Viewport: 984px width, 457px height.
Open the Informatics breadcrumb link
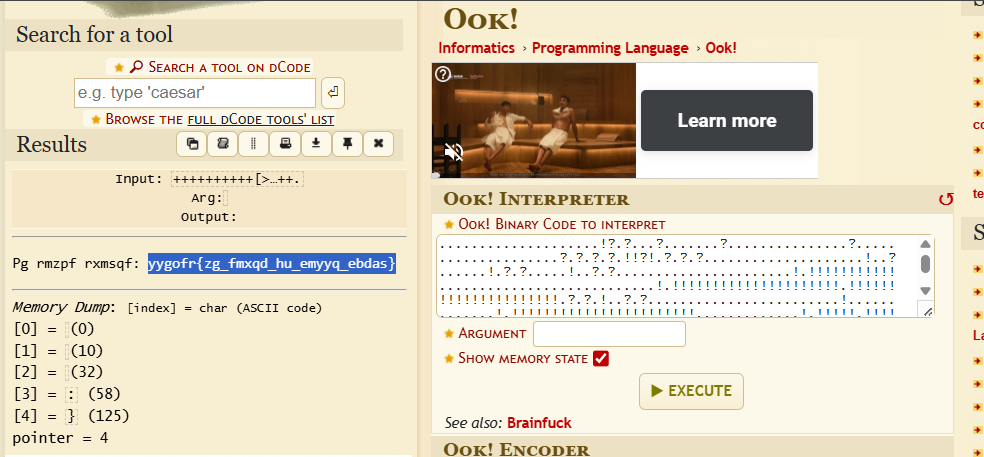coord(476,48)
